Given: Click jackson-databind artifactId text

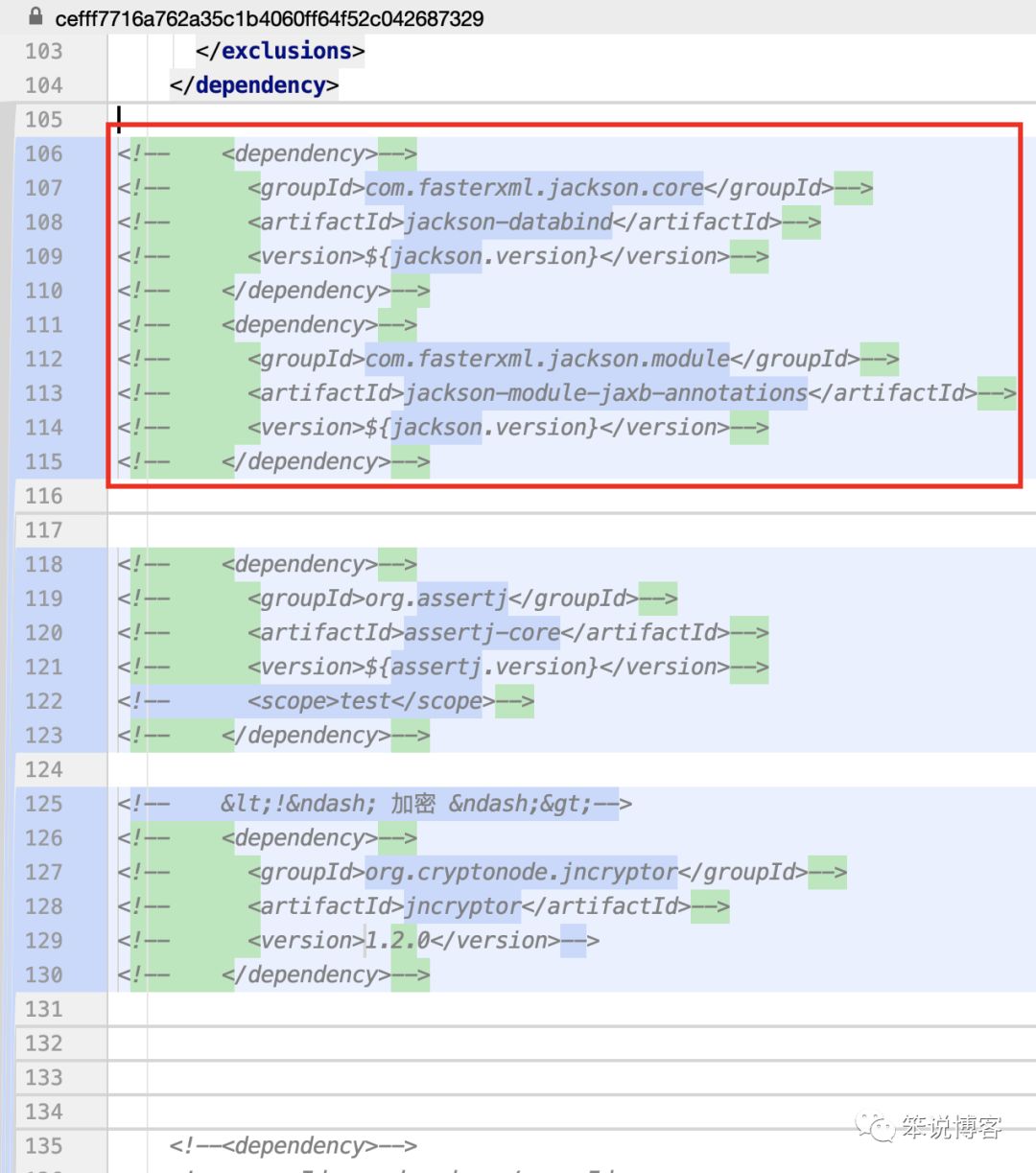Looking at the screenshot, I should coord(508,223).
